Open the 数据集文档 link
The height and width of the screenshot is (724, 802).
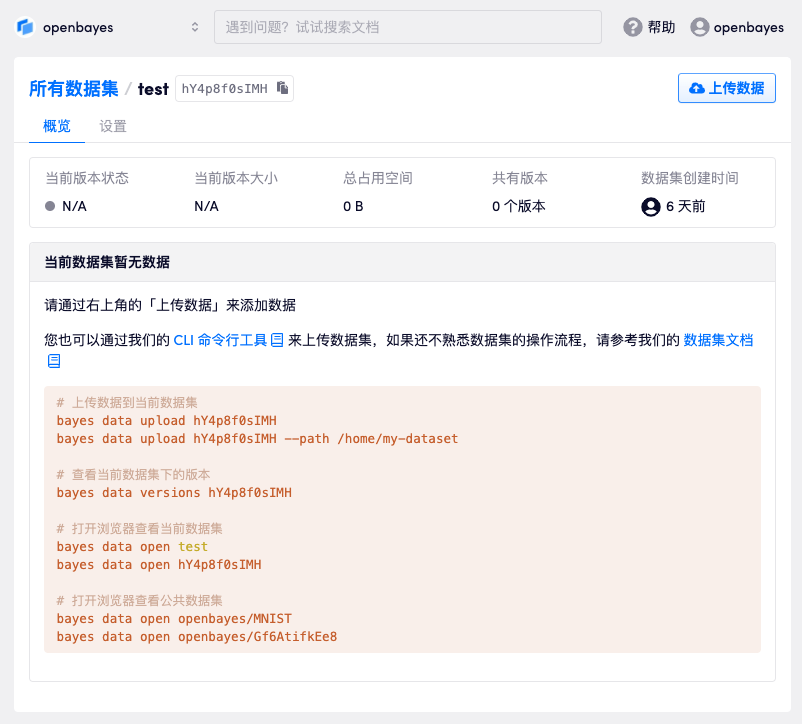(x=717, y=340)
